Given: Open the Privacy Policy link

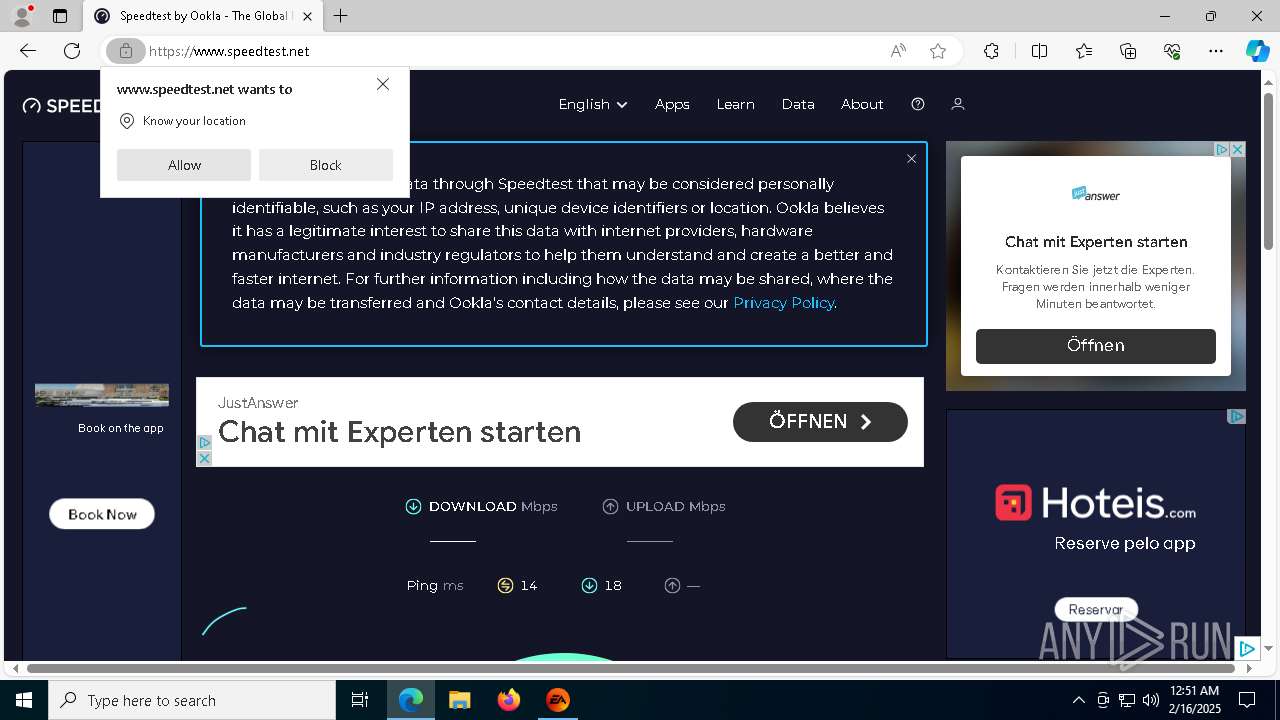Looking at the screenshot, I should coord(783,302).
